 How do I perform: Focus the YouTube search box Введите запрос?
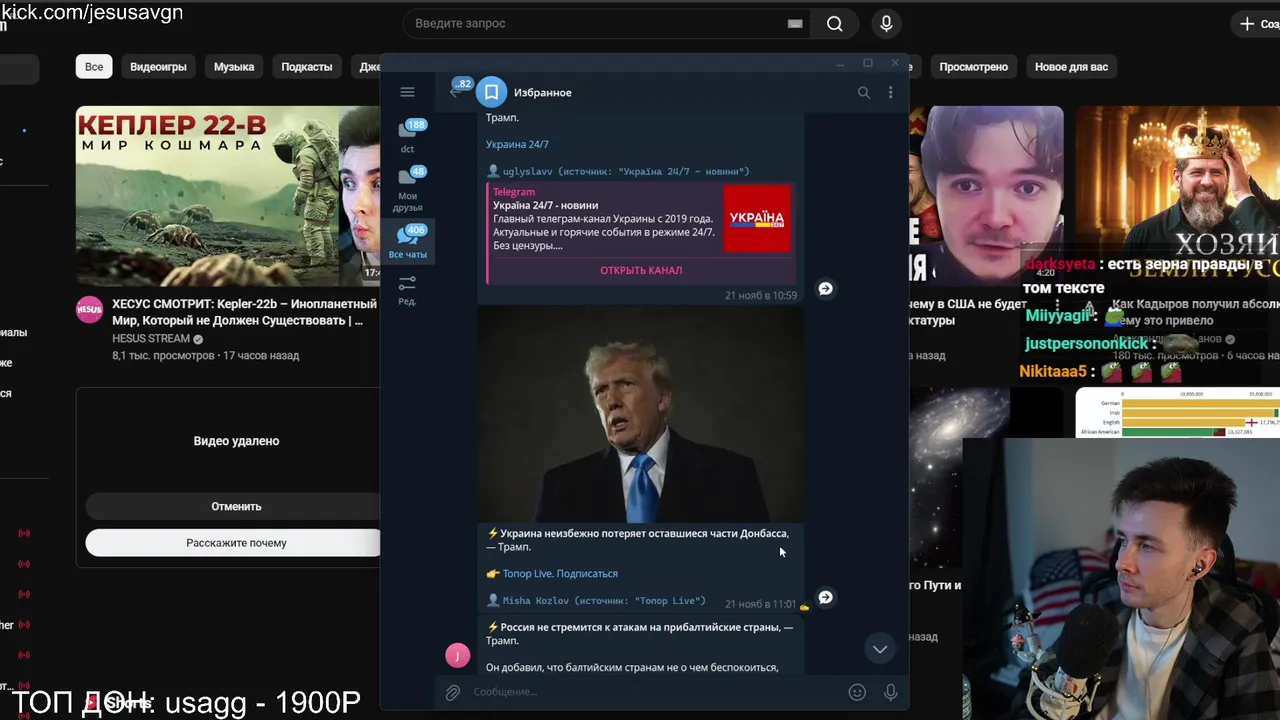pyautogui.click(x=600, y=23)
